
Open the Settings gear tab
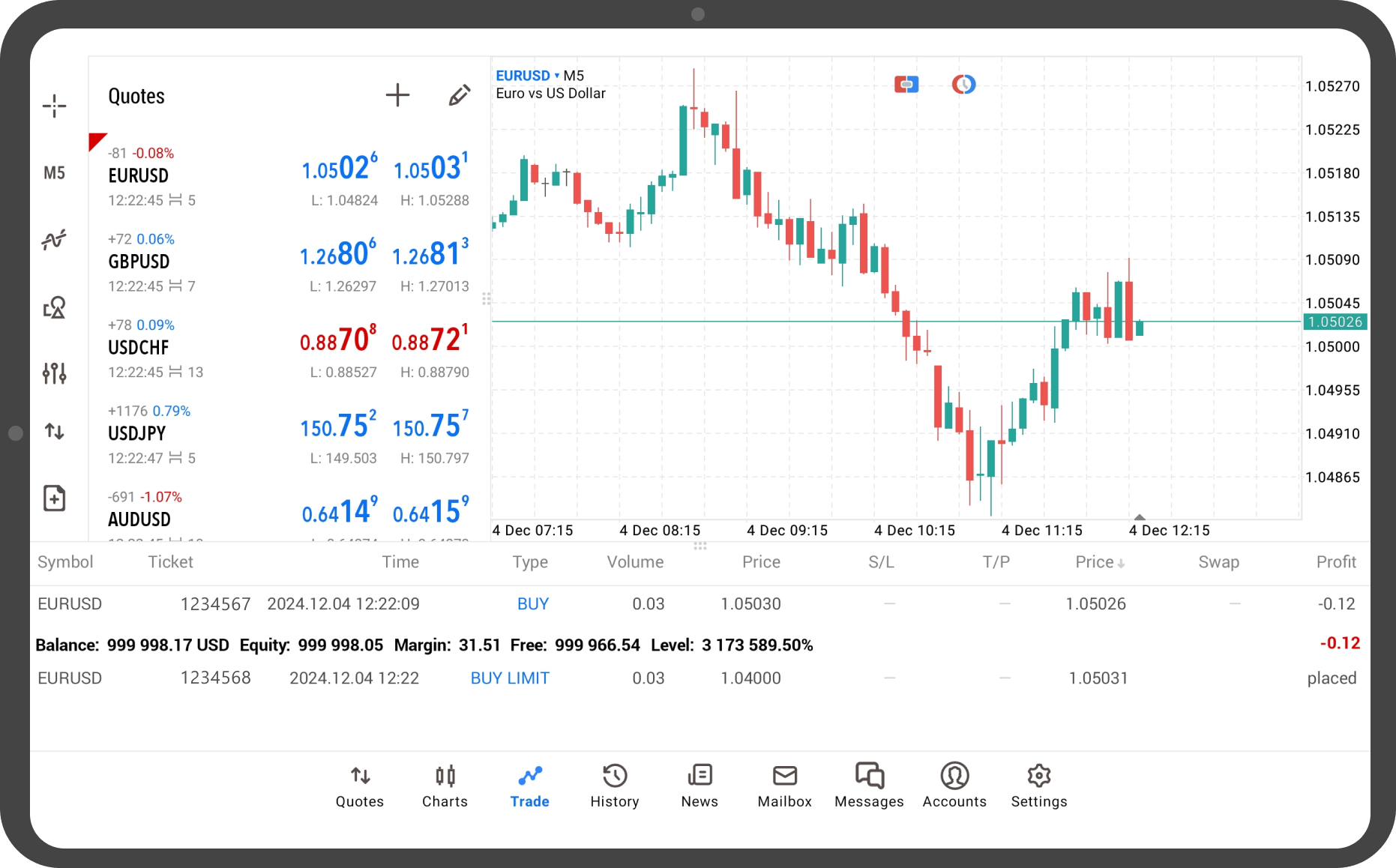coord(1038,786)
